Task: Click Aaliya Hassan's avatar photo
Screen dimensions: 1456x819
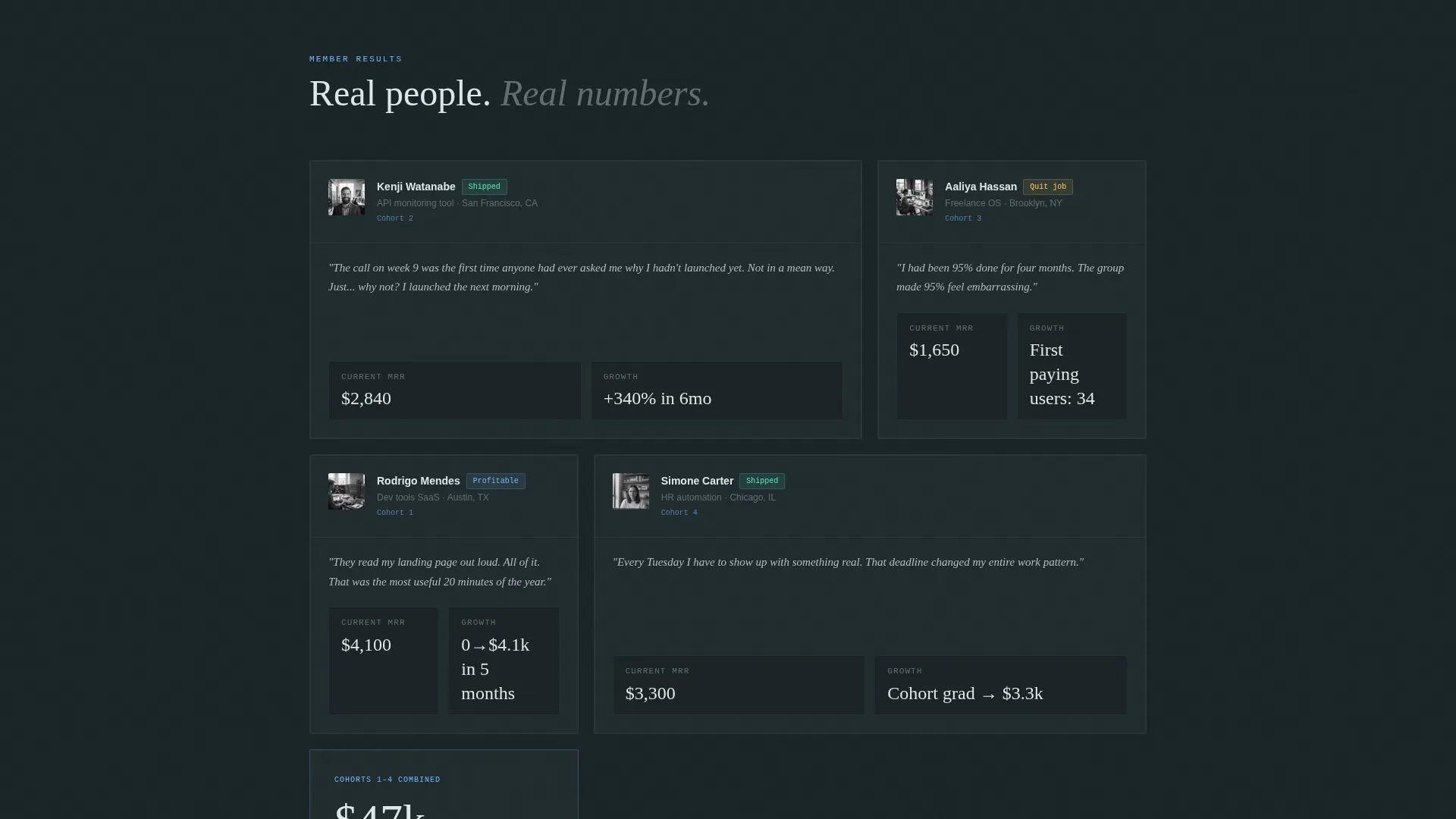Action: tap(915, 197)
